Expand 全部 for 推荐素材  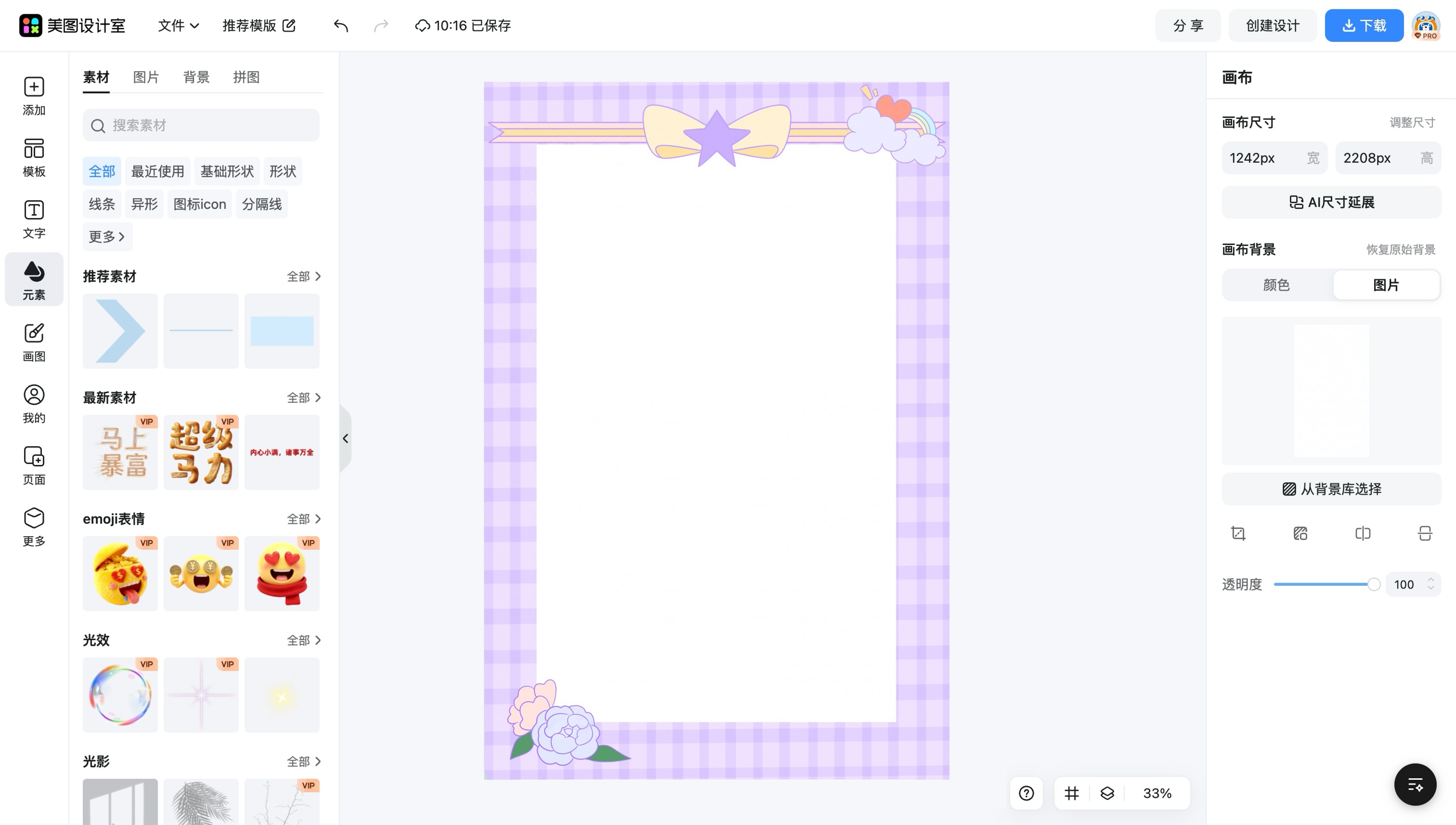click(304, 276)
